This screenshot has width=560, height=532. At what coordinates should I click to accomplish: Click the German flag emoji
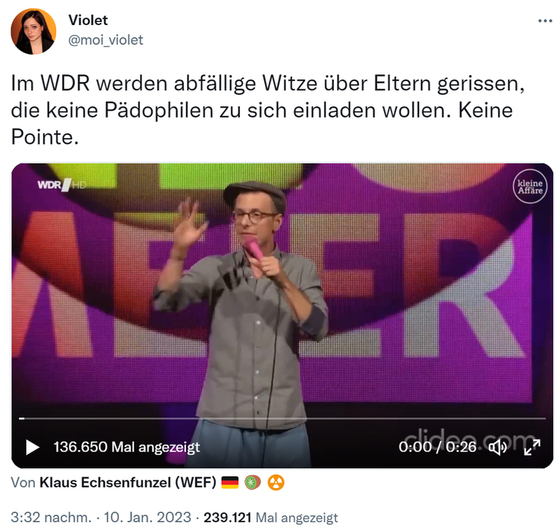[x=230, y=483]
